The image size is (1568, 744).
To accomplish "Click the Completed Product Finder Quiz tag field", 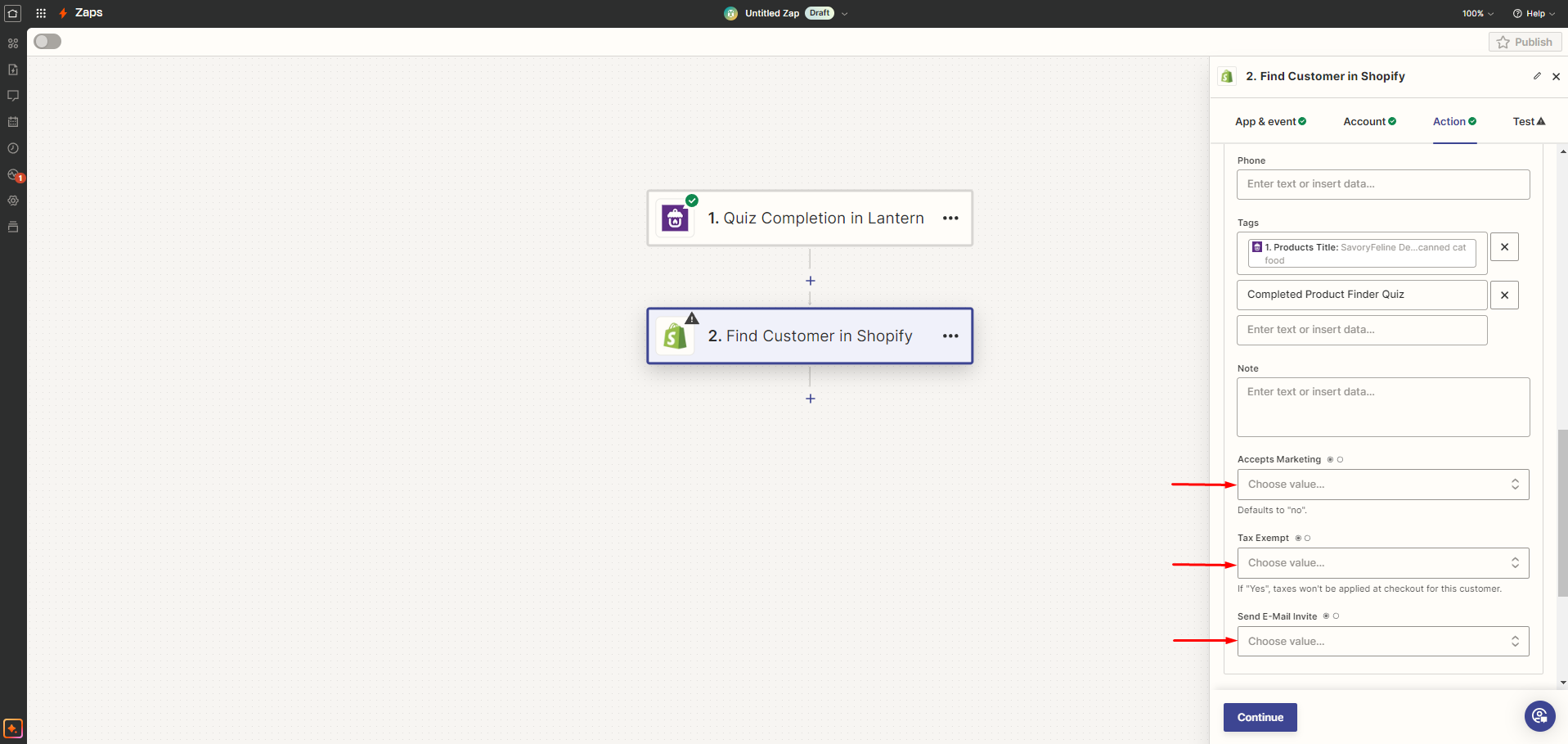I will pos(1362,295).
